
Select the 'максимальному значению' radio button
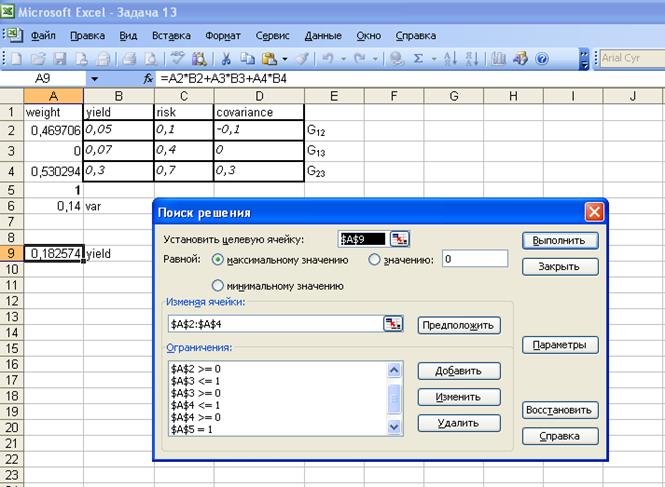click(218, 260)
